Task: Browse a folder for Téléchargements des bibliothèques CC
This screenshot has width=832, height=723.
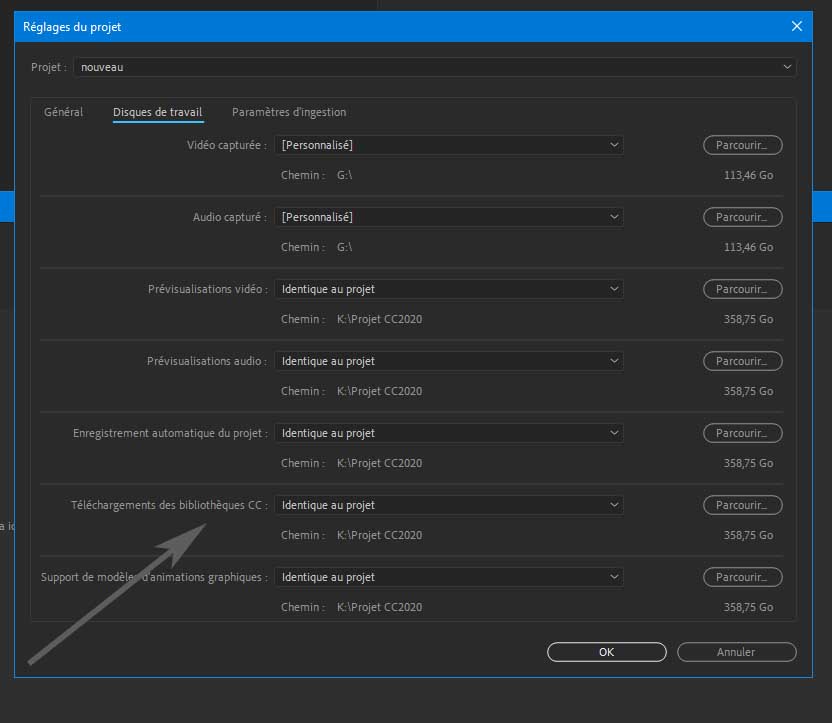Action: (742, 505)
